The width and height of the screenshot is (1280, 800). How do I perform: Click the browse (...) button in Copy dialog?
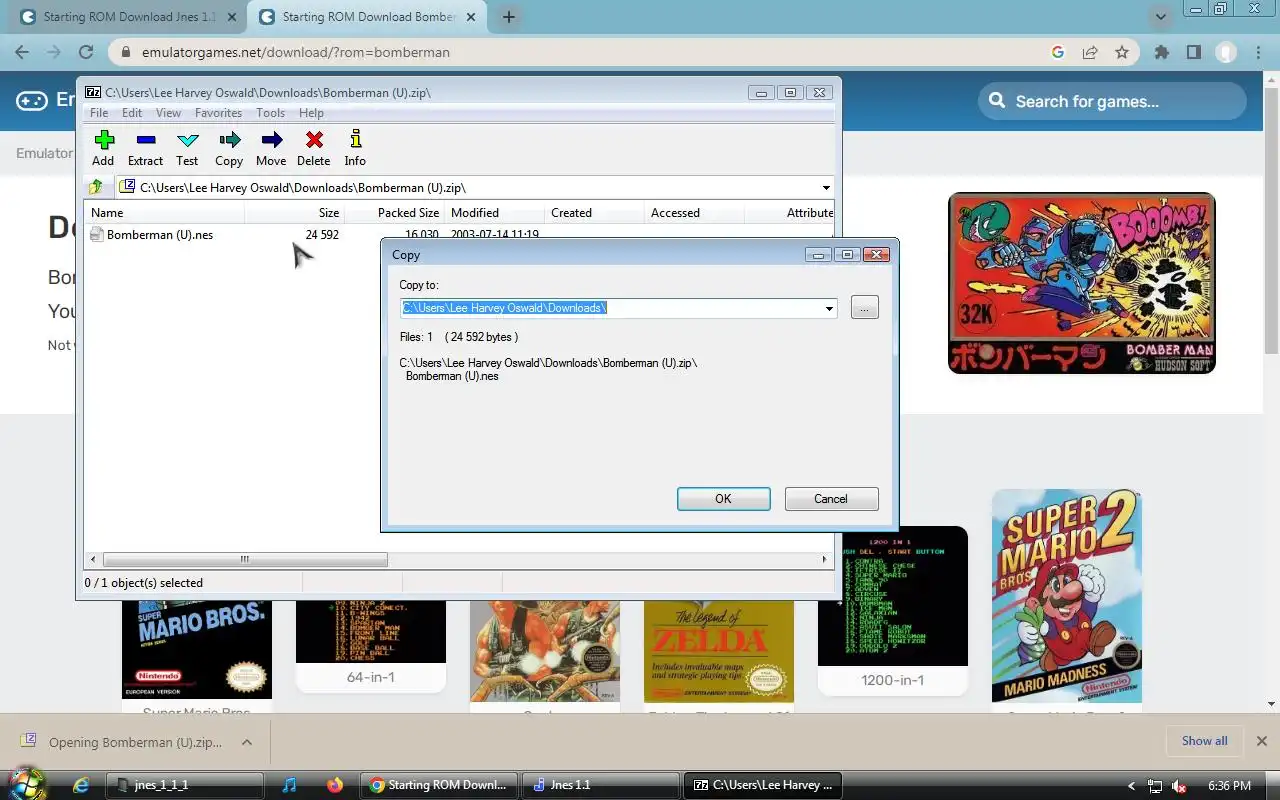[x=865, y=308]
